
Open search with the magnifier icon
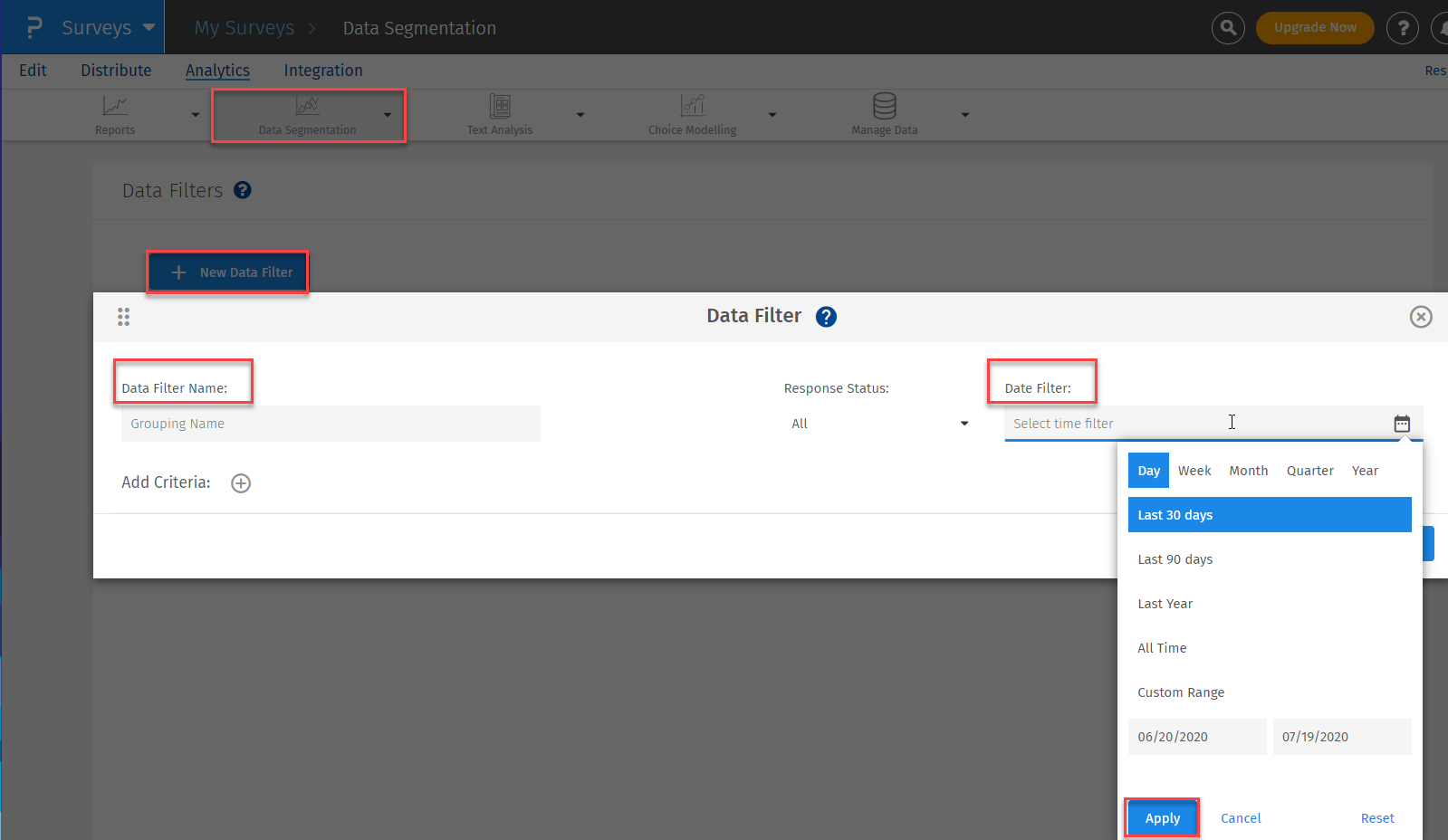pos(1228,28)
